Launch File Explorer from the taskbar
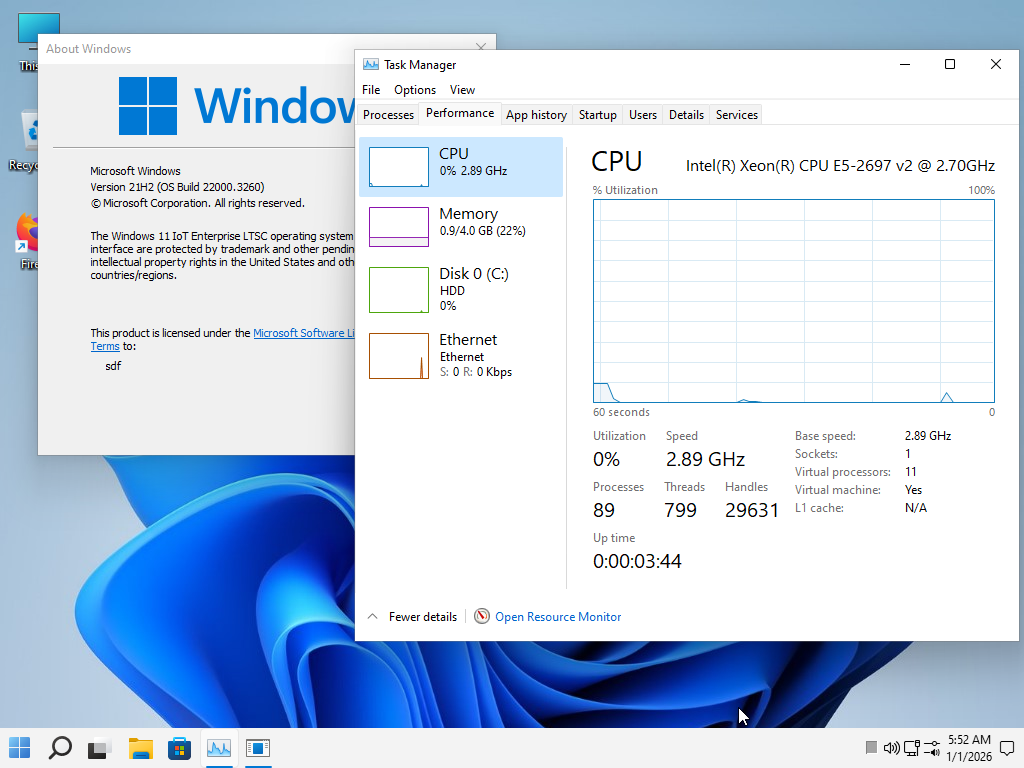Screen dimensions: 1024x768 pos(140,748)
